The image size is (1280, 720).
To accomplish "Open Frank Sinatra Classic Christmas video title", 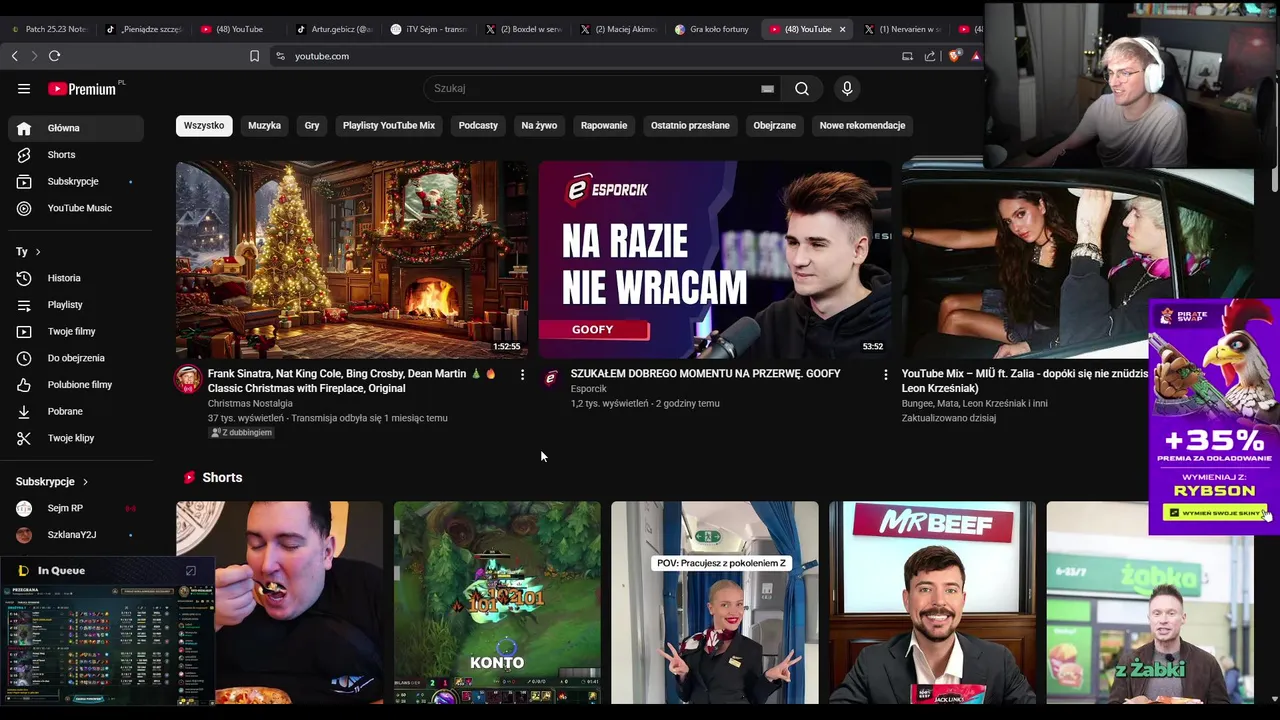I will (x=352, y=381).
